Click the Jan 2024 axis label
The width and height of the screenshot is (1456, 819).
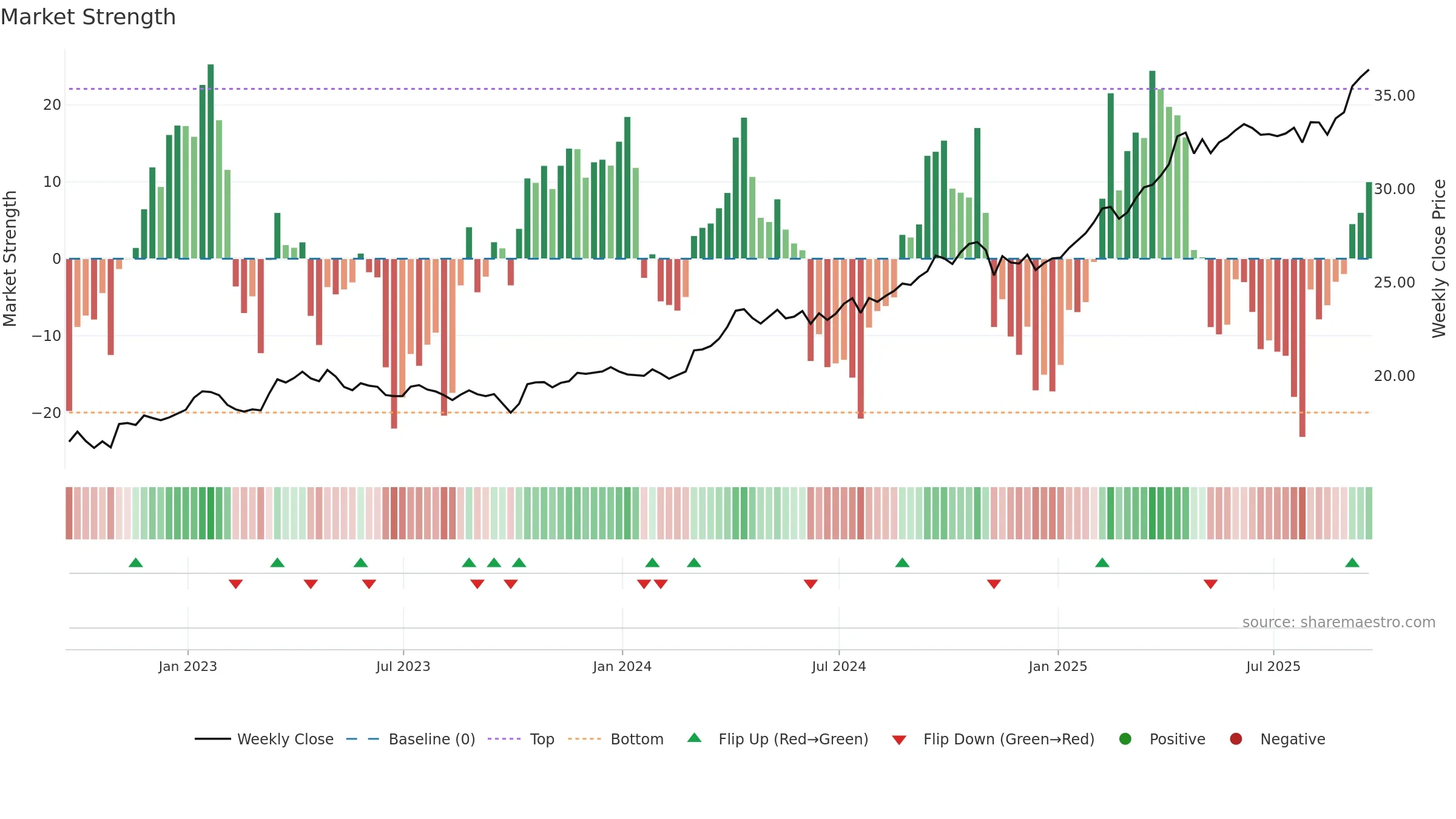(622, 667)
